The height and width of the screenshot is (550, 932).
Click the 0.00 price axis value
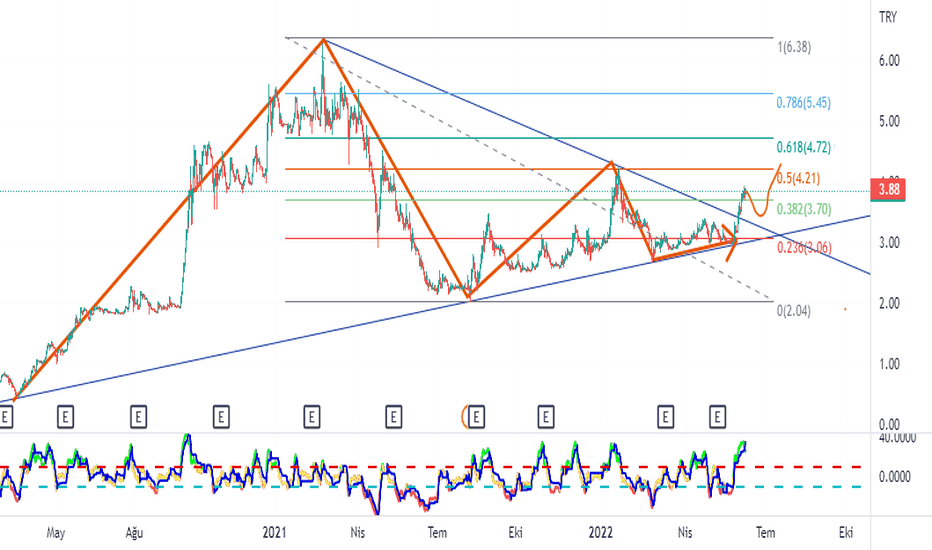[x=889, y=425]
